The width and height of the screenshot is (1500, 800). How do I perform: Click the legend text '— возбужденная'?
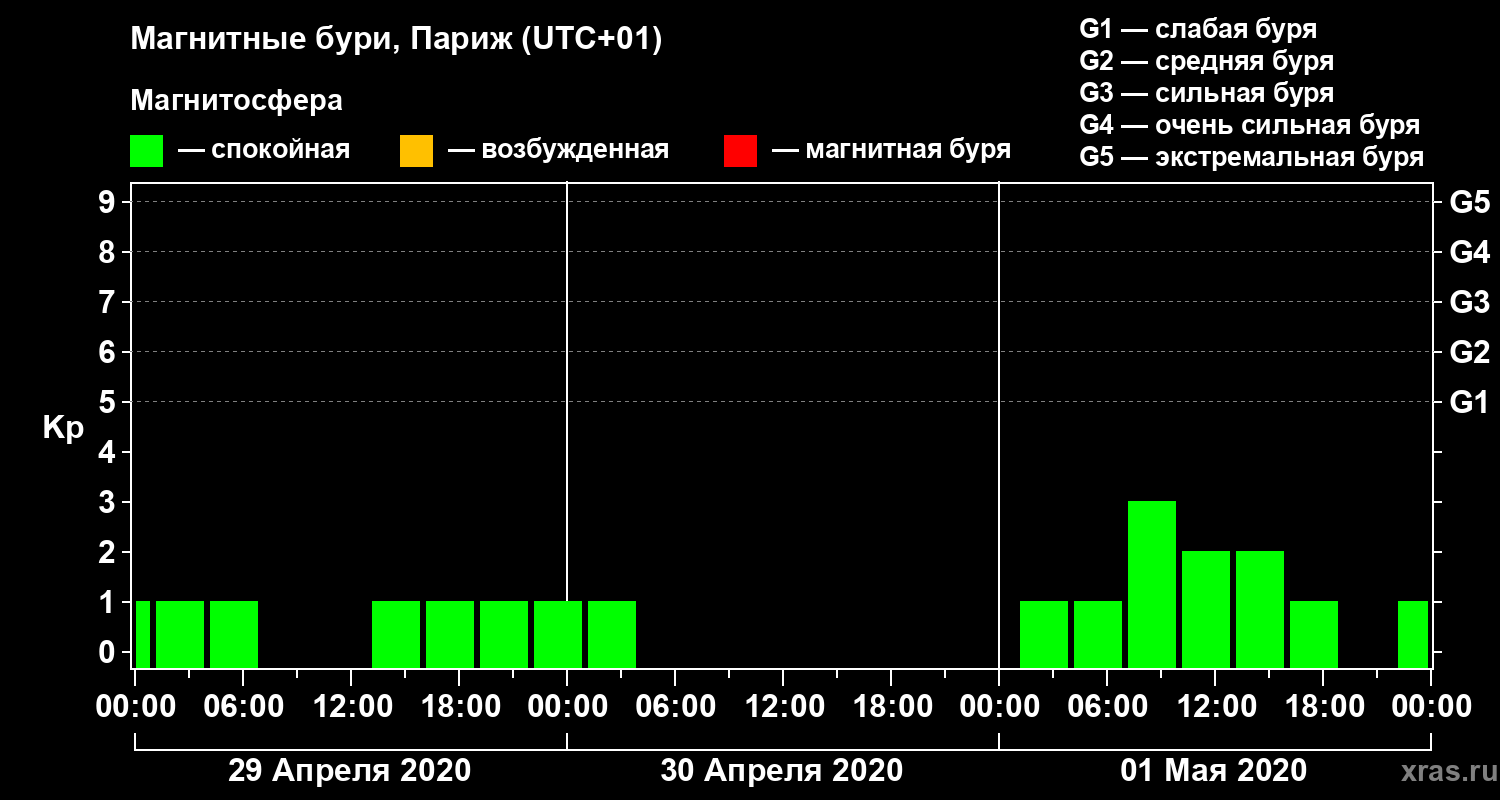click(559, 150)
